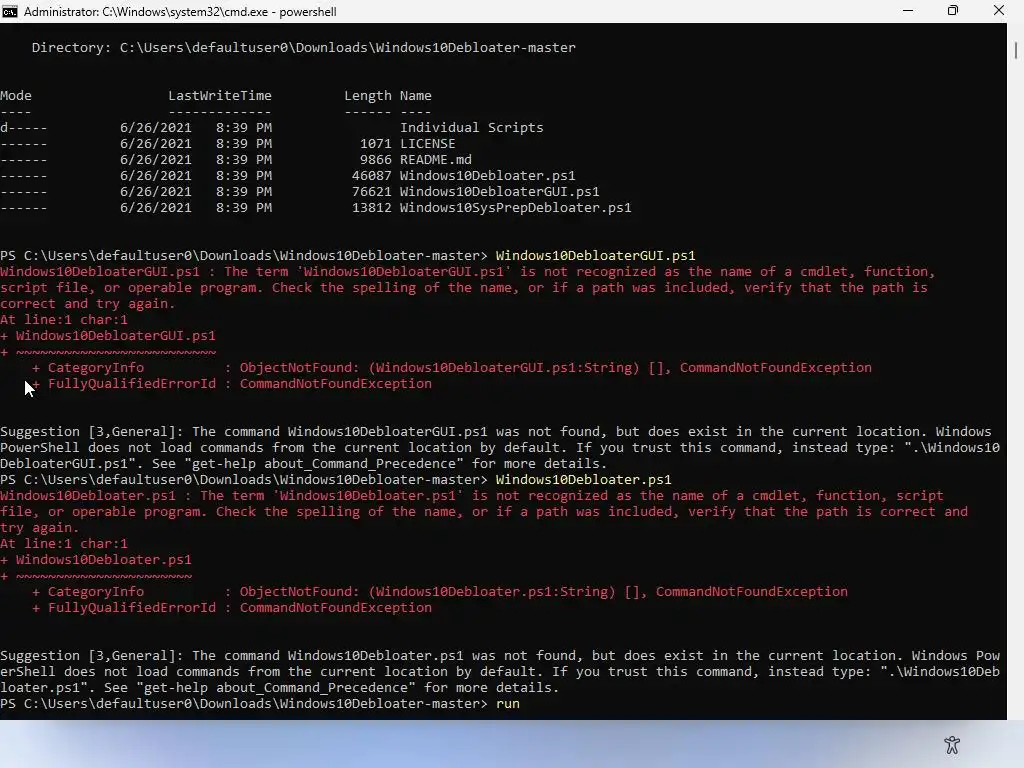Click the vertical scrollbar thumb of the console
The image size is (1024, 768).
[x=1016, y=50]
